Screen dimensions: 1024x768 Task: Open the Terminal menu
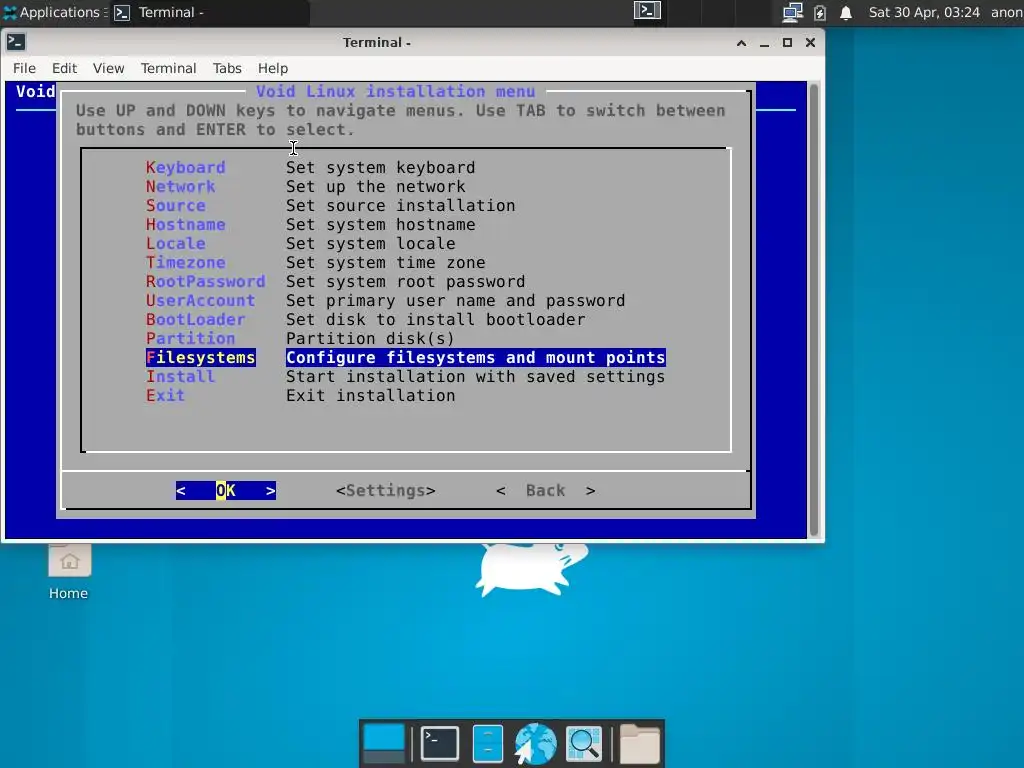pos(168,68)
